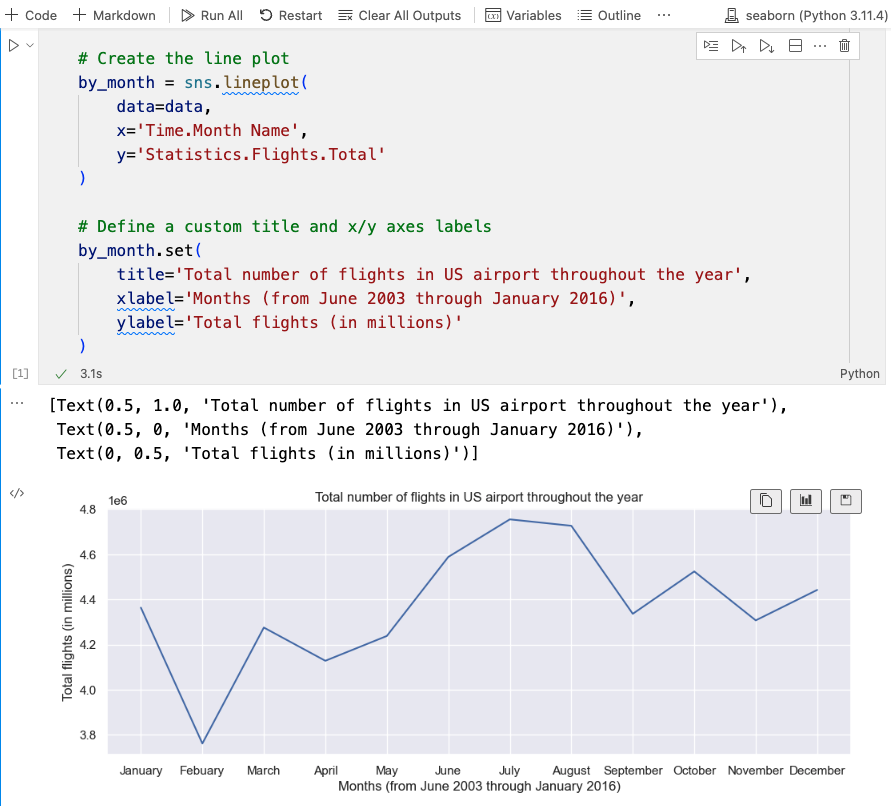Open the notebook Outline
891x806 pixels.
click(x=606, y=15)
